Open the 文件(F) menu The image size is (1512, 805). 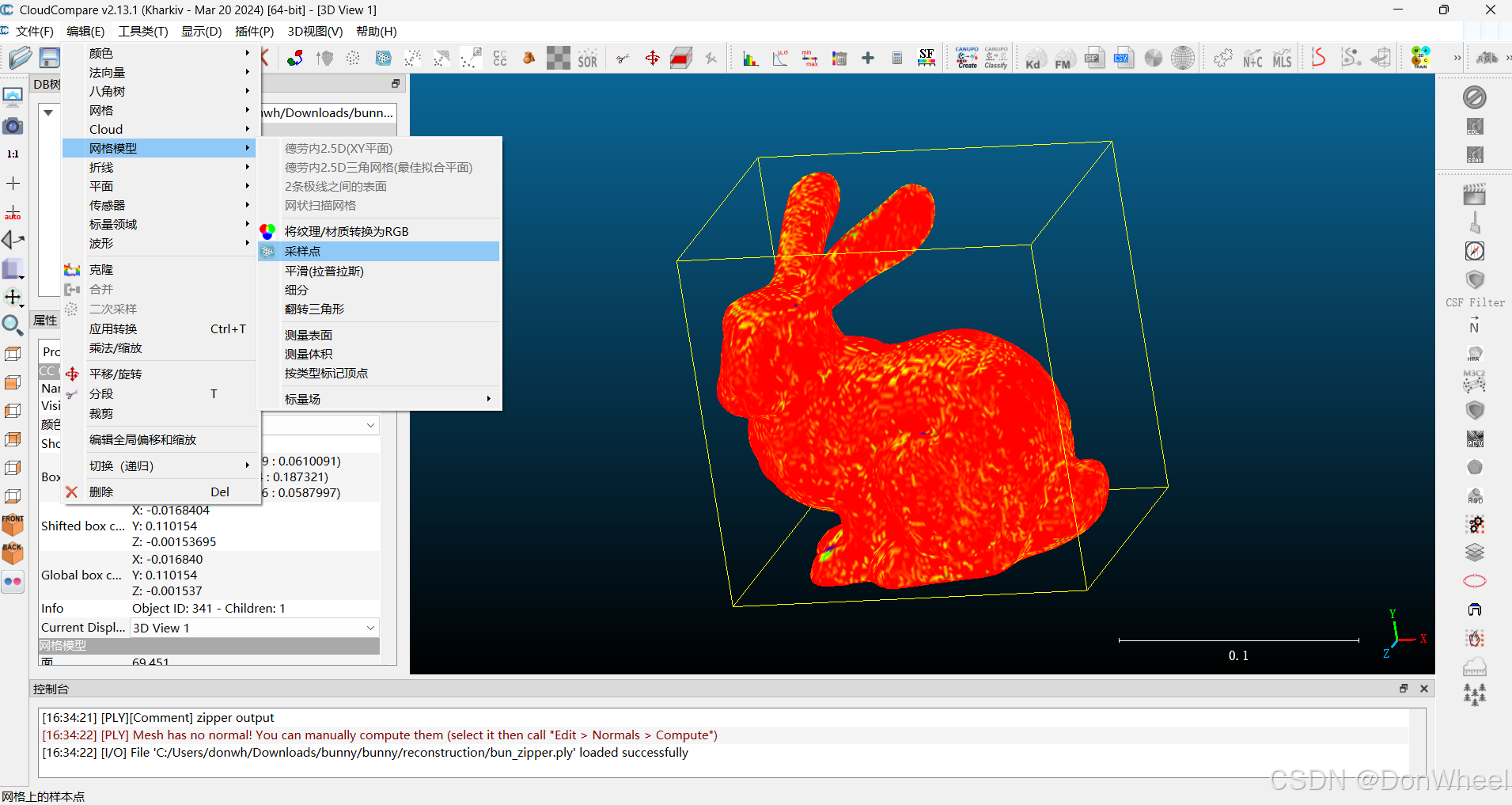click(34, 32)
